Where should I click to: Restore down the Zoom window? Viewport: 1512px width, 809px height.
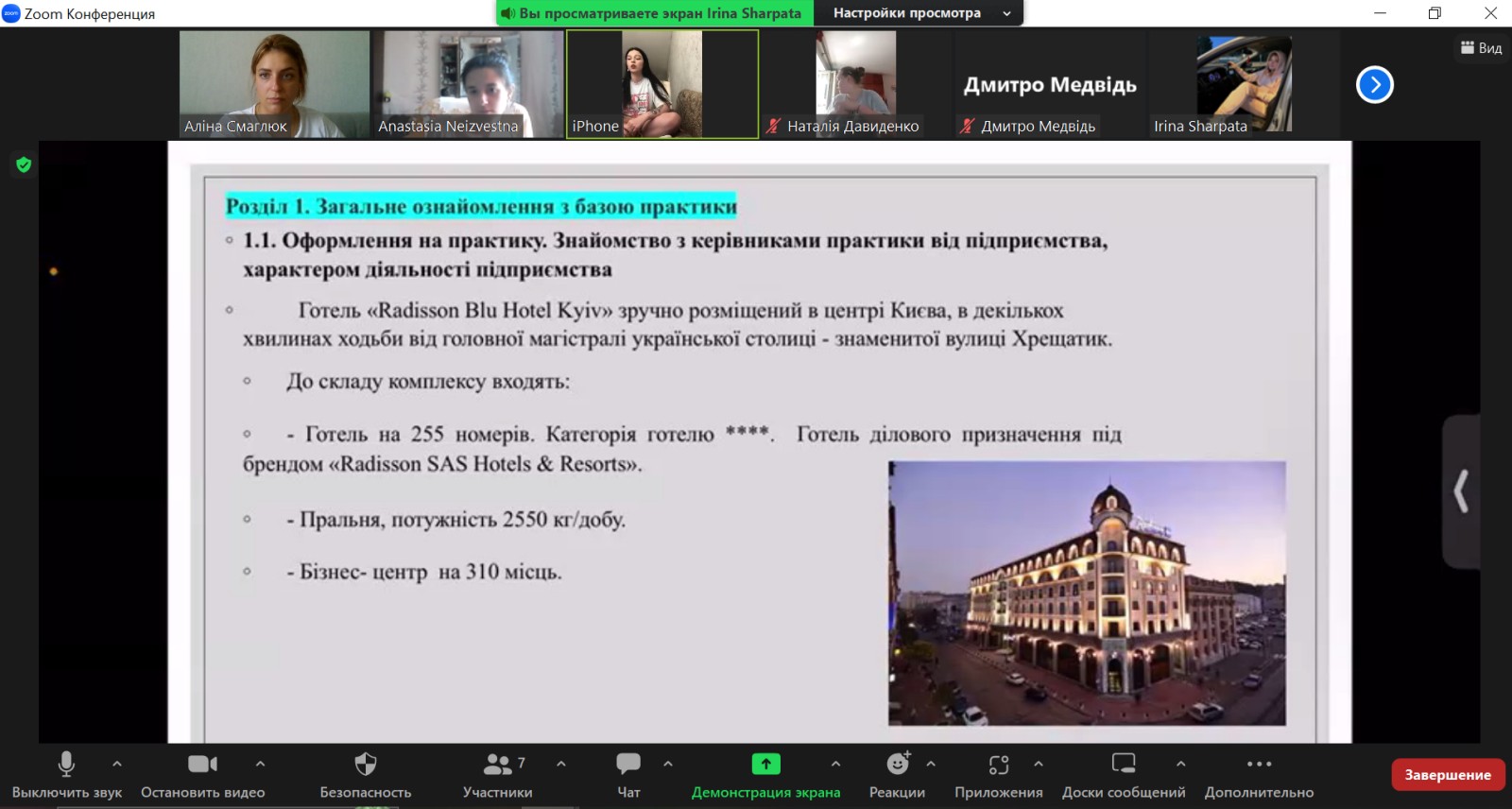click(1435, 13)
